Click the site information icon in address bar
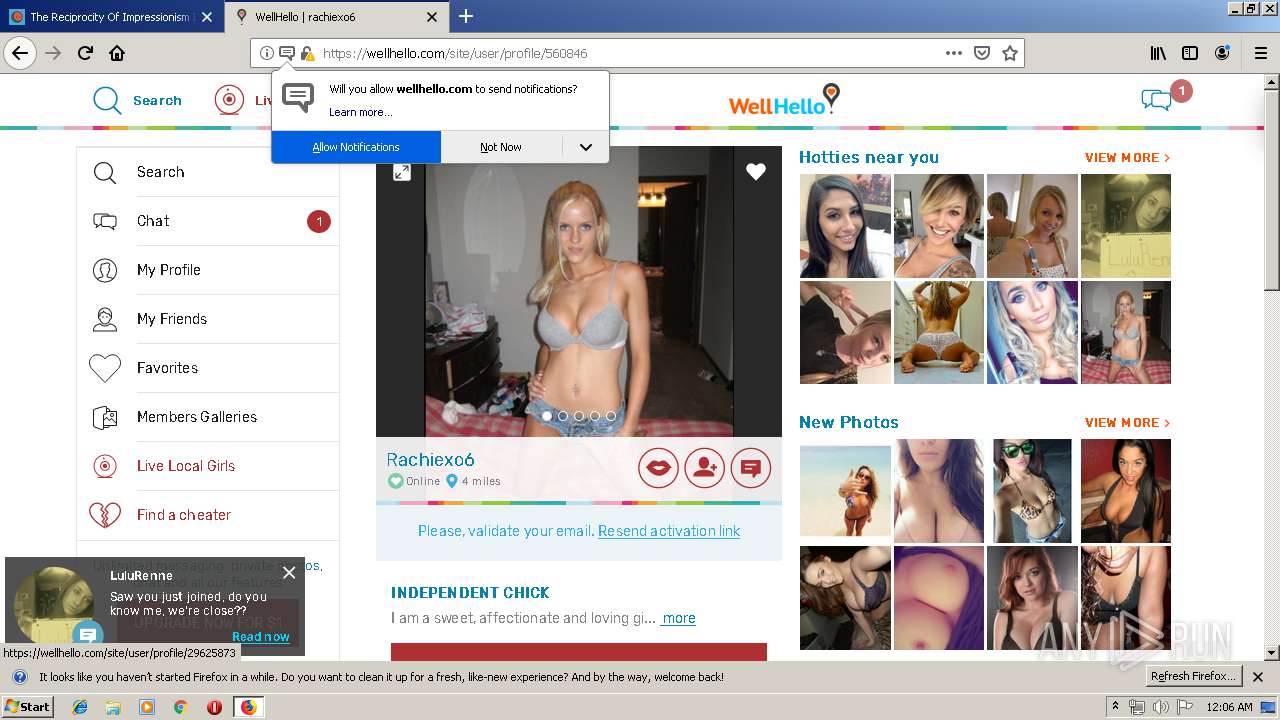 pos(266,53)
